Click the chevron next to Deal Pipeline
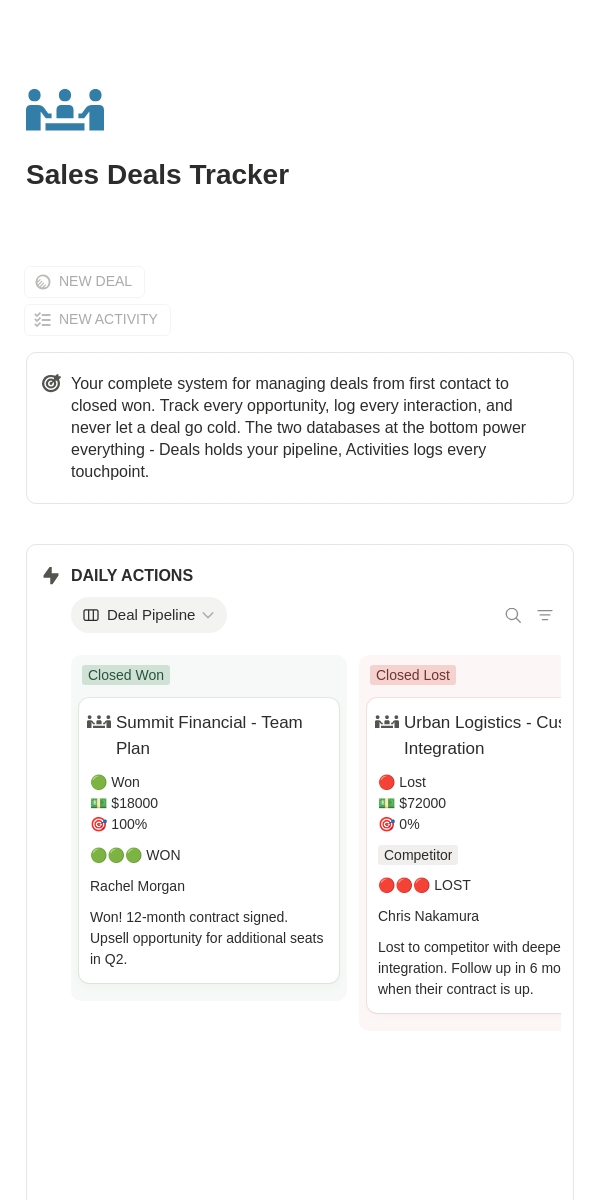Screen dimensions: 600x1200 click(x=208, y=615)
